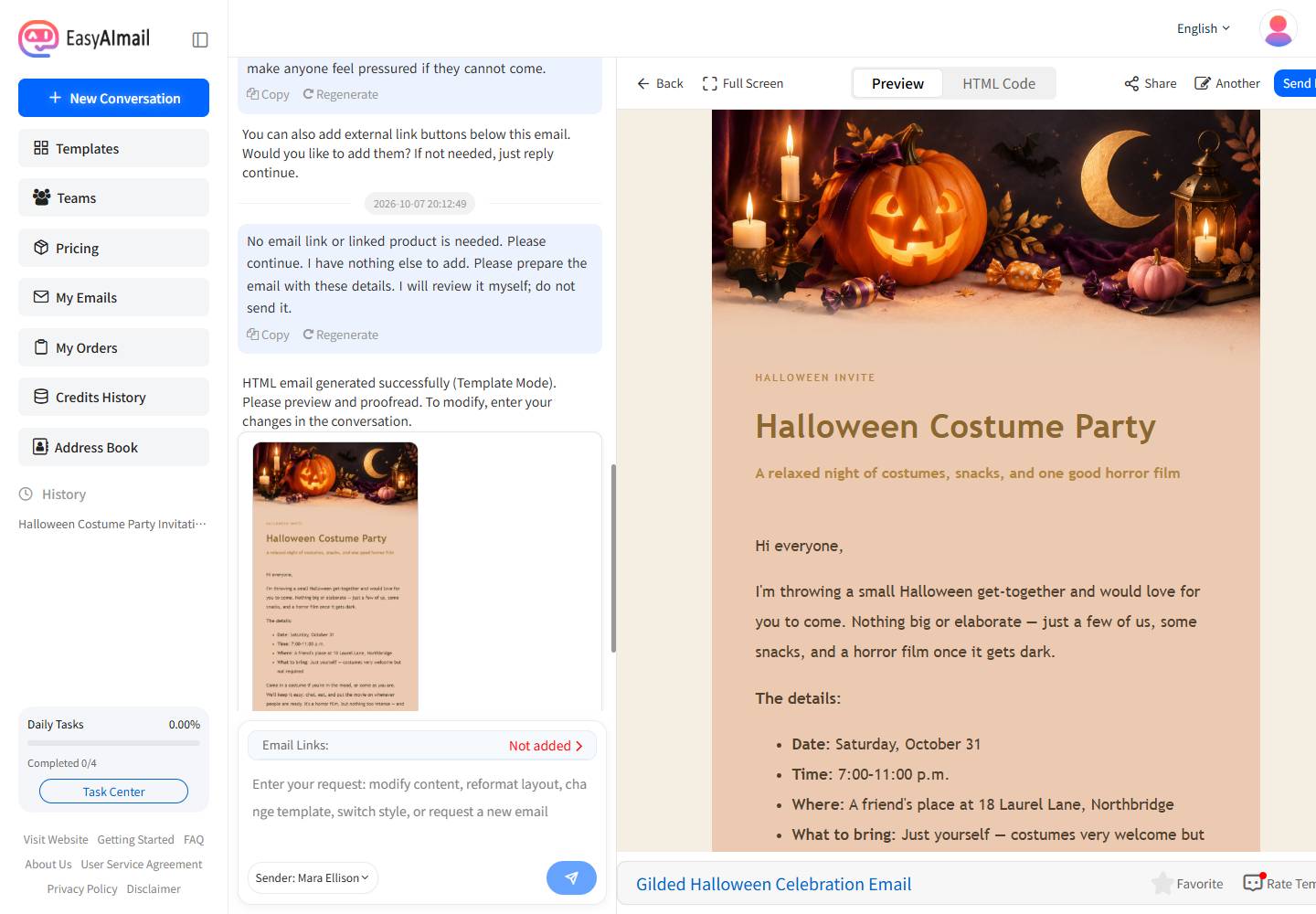
Task: Open My Orders
Action: [113, 347]
